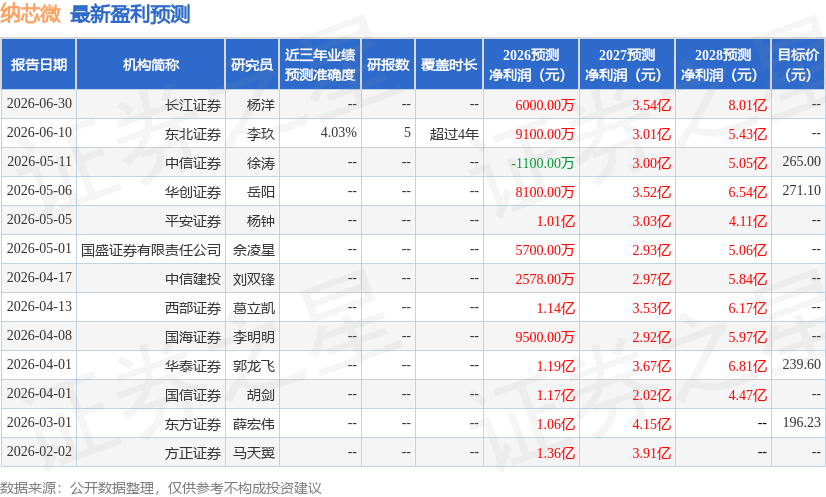Click the 机构简称 column header

click(151, 64)
